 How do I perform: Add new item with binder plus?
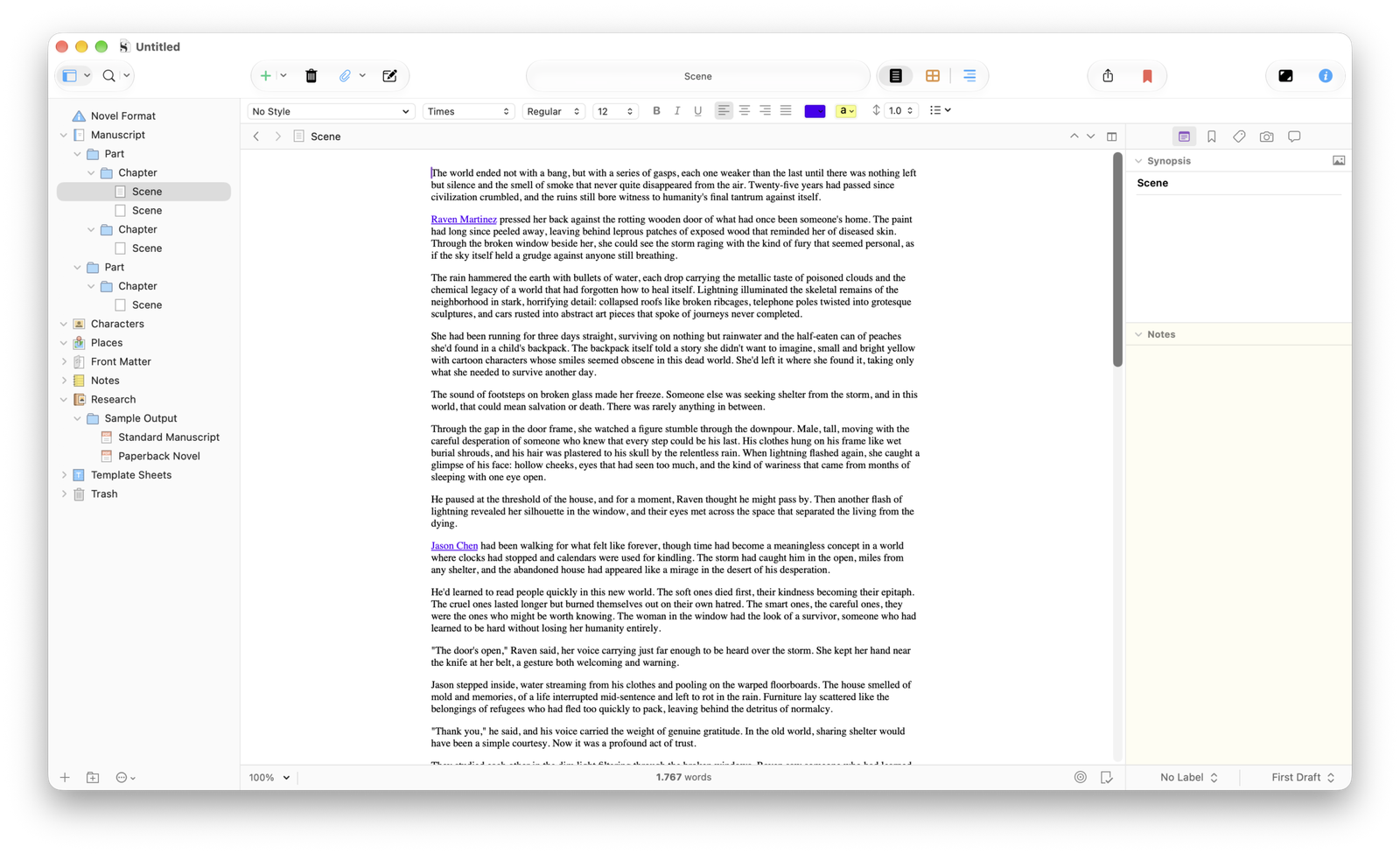coord(65,777)
